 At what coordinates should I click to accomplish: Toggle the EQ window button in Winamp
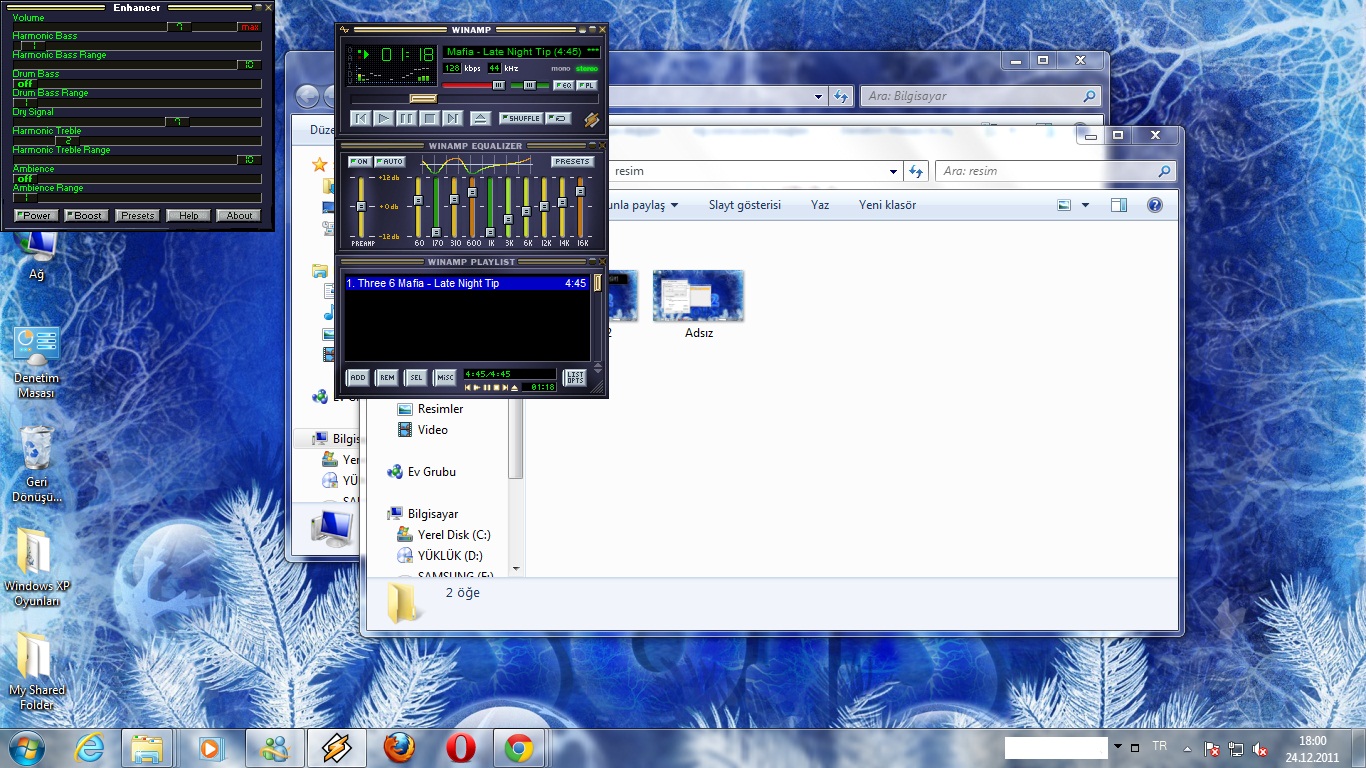[564, 86]
